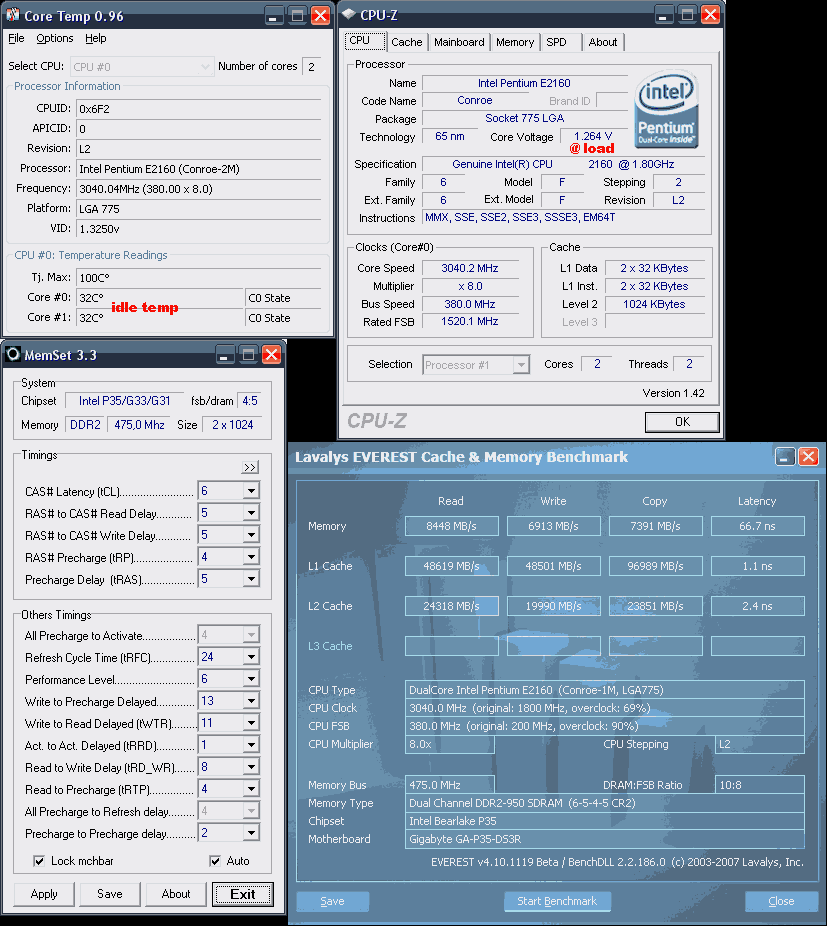The height and width of the screenshot is (926, 827).
Task: Expand the Act. to Act. Delayed (tRRD) dropdown
Action: coord(251,745)
